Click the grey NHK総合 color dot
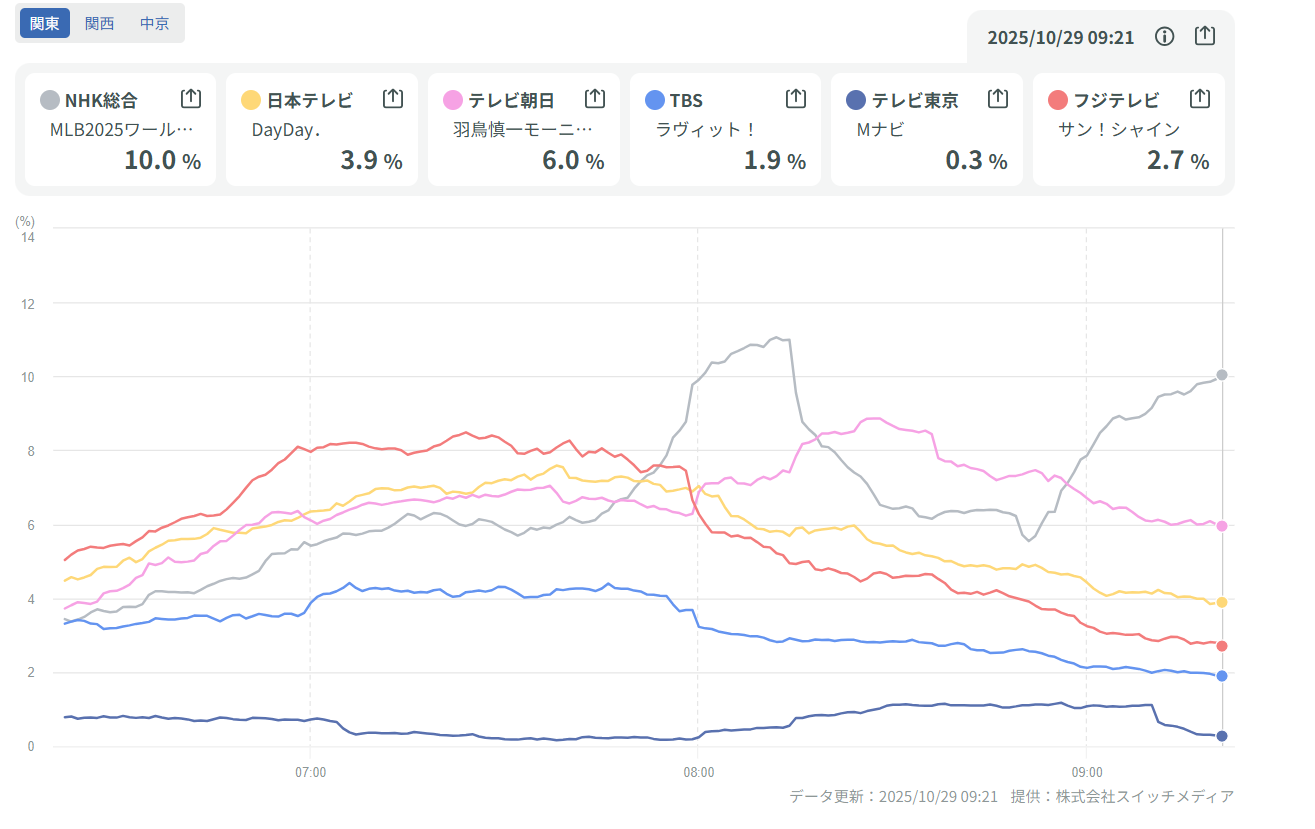The image size is (1315, 829). (50, 100)
